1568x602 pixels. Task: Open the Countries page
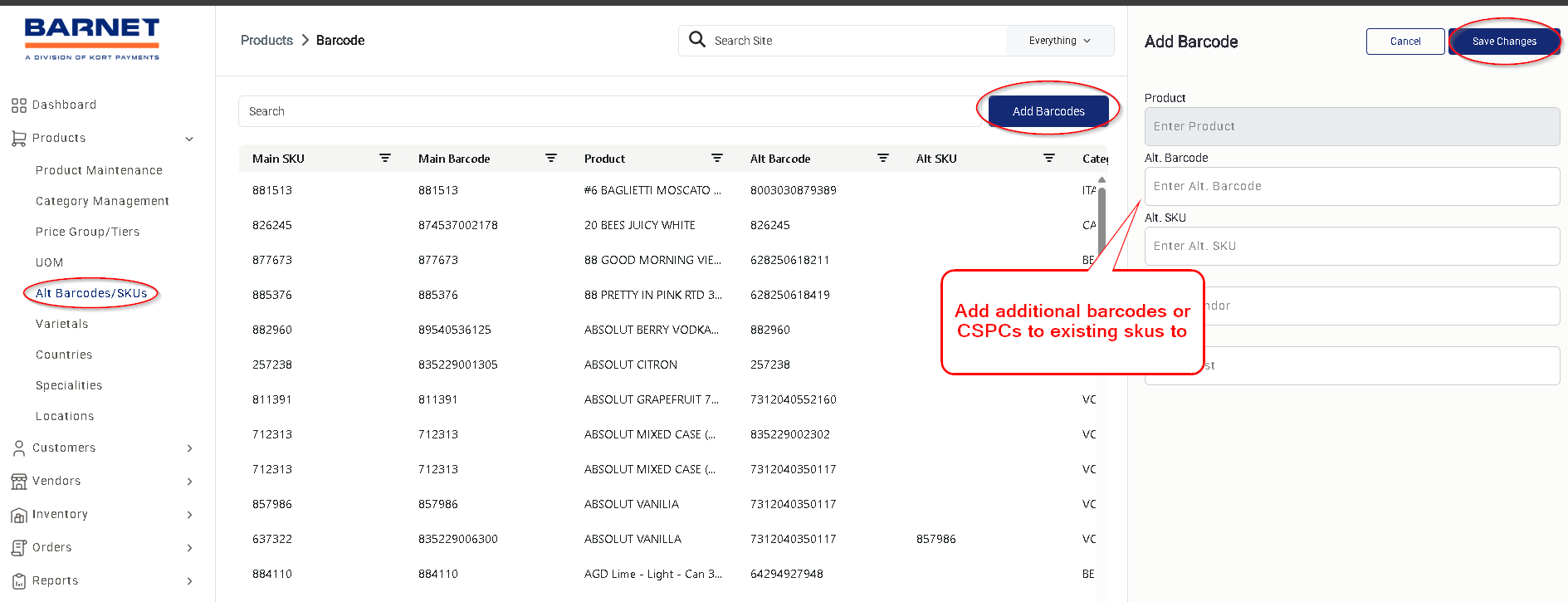click(x=64, y=355)
